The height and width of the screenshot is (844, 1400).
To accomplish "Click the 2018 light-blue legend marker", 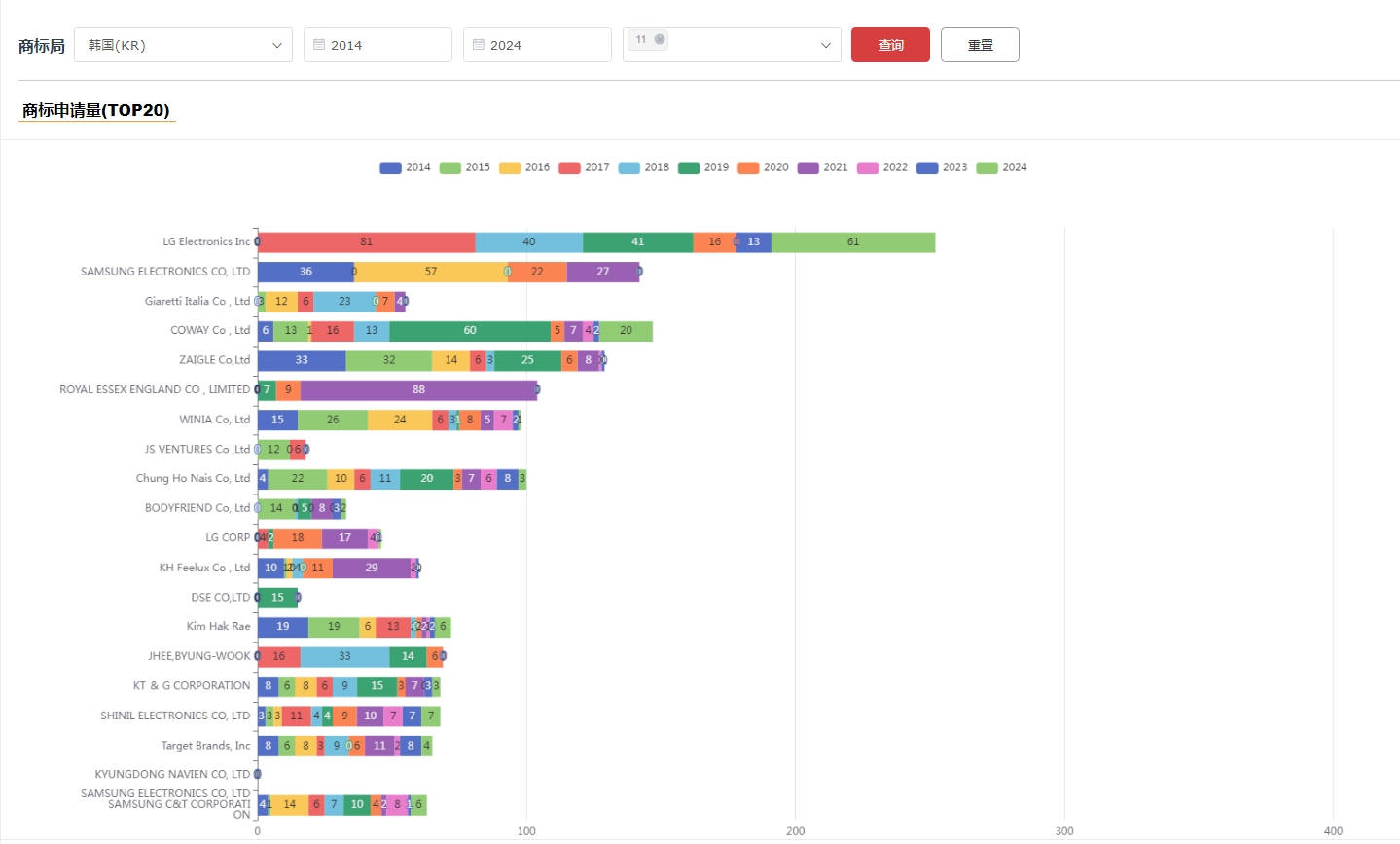I will click(629, 167).
